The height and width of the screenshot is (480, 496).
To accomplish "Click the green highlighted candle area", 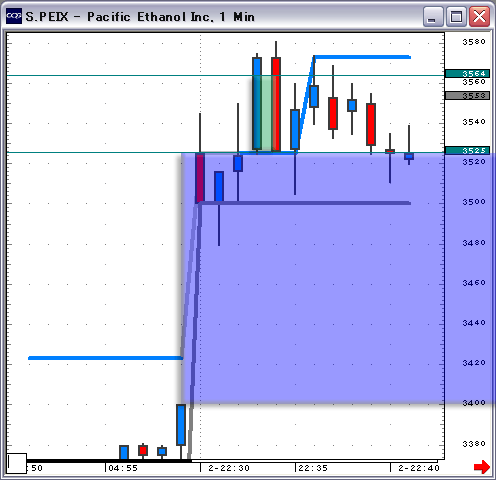I will coord(267,113).
